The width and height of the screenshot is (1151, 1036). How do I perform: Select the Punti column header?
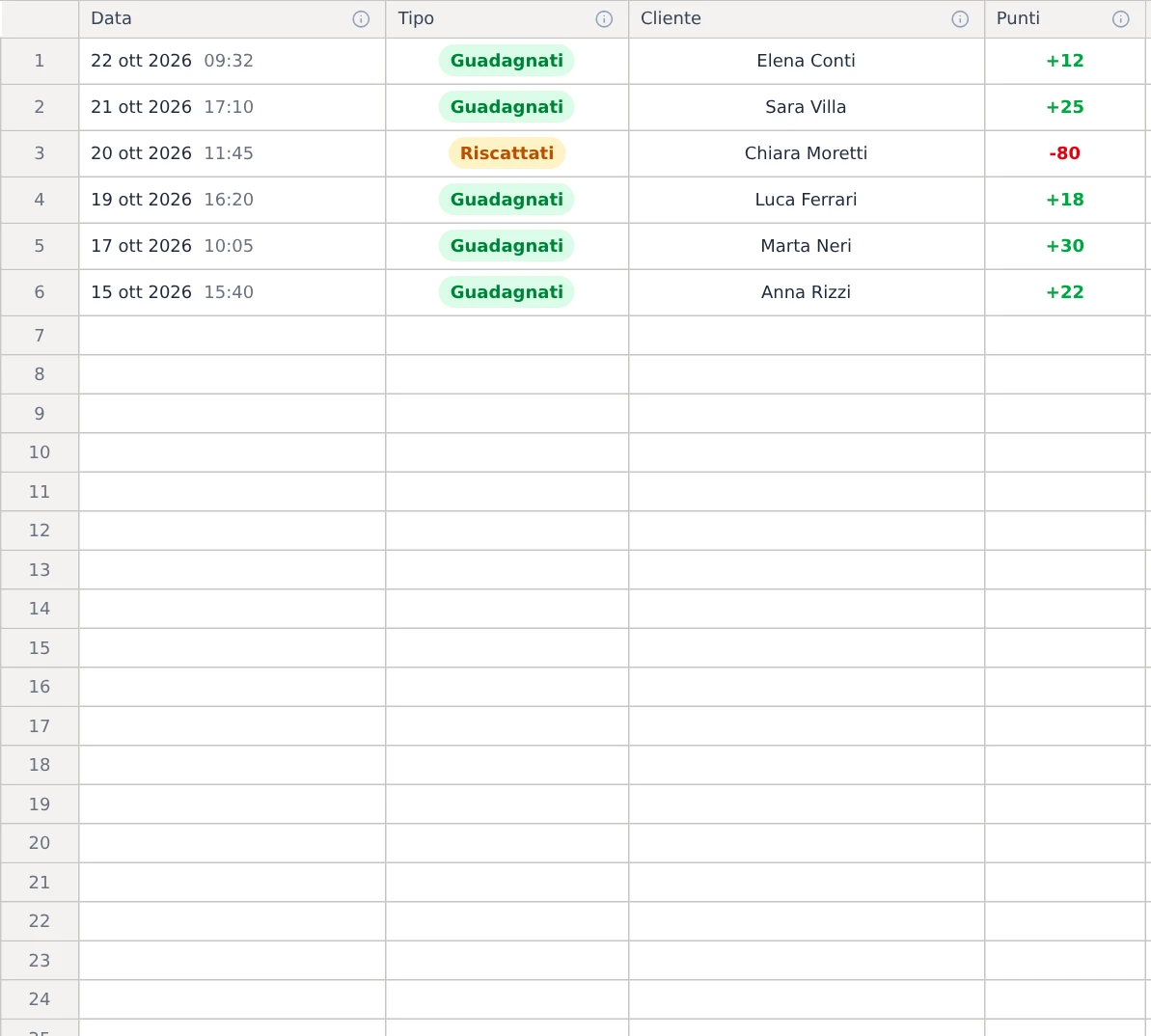(x=1064, y=19)
